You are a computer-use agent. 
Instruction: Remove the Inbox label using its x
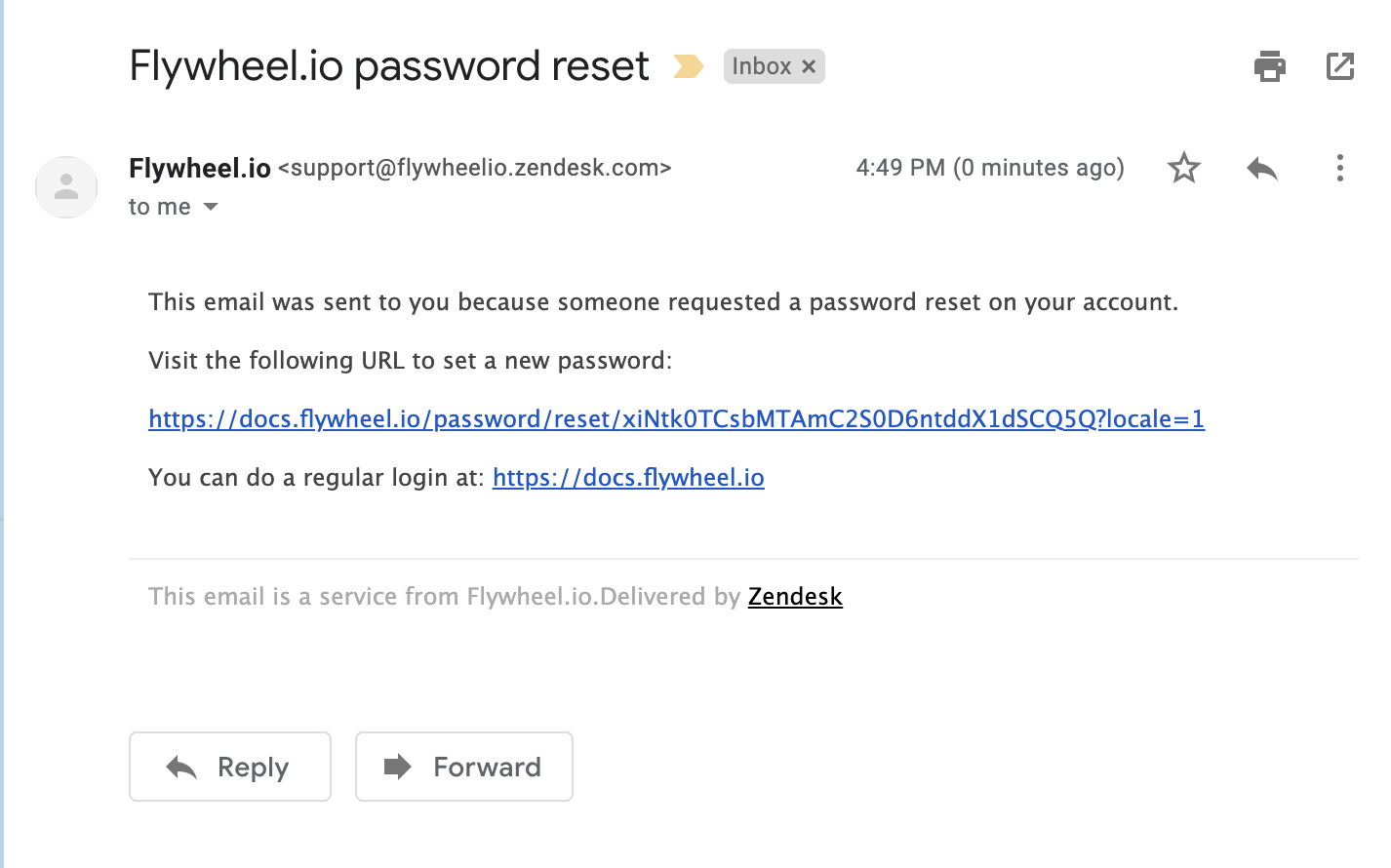[x=809, y=66]
